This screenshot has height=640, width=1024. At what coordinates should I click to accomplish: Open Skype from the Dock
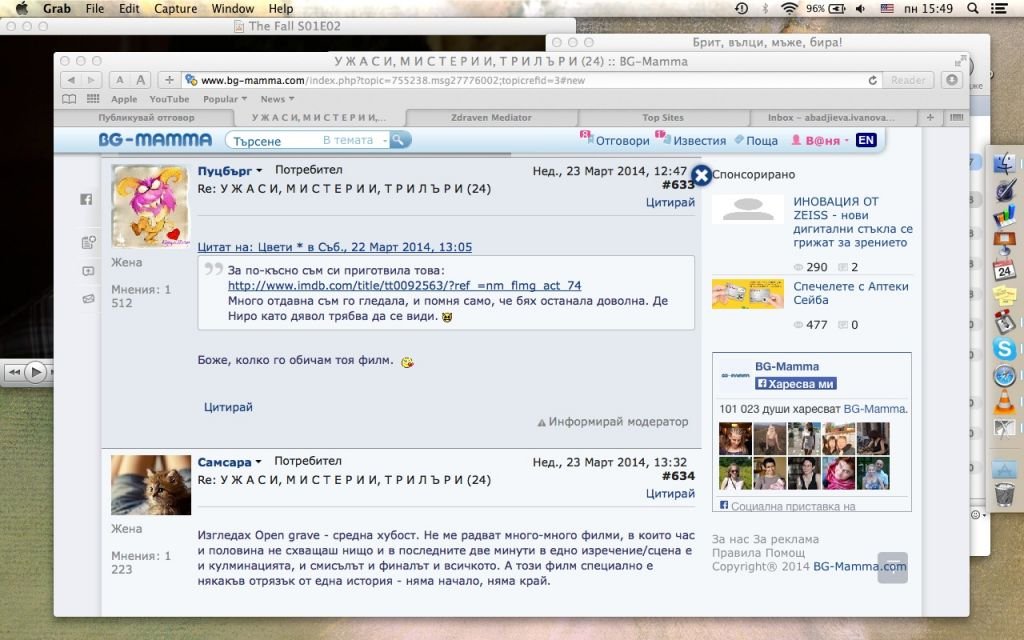coord(1004,349)
